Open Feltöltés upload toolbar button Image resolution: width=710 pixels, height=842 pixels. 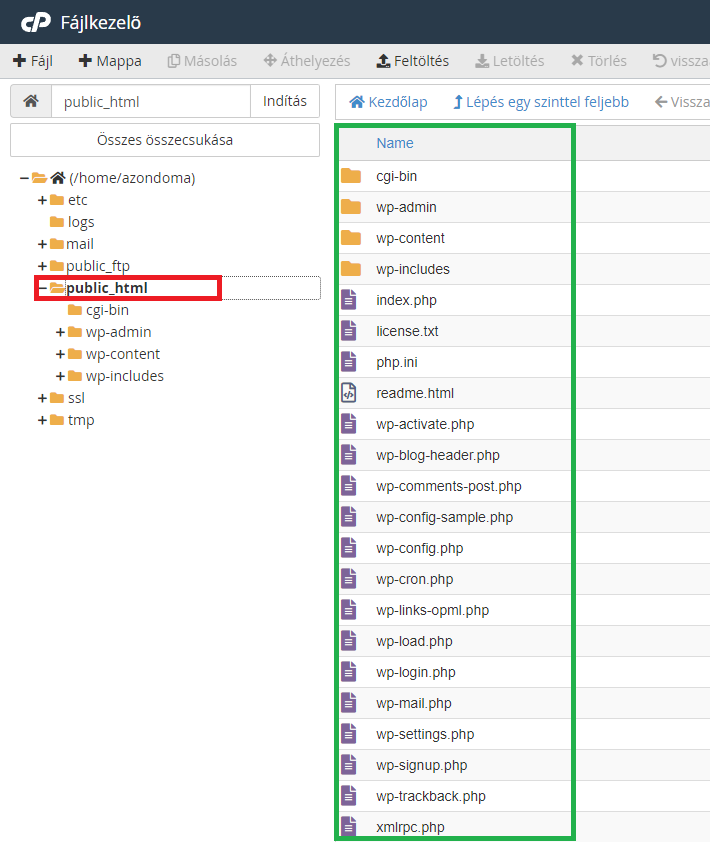413,61
